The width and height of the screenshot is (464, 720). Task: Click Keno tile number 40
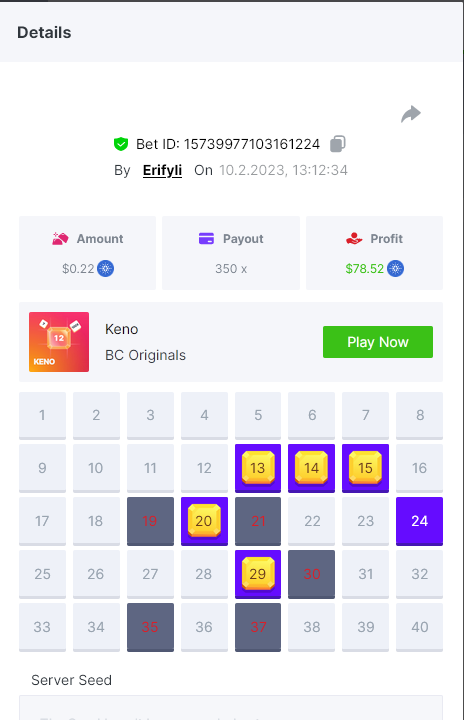[x=419, y=627]
